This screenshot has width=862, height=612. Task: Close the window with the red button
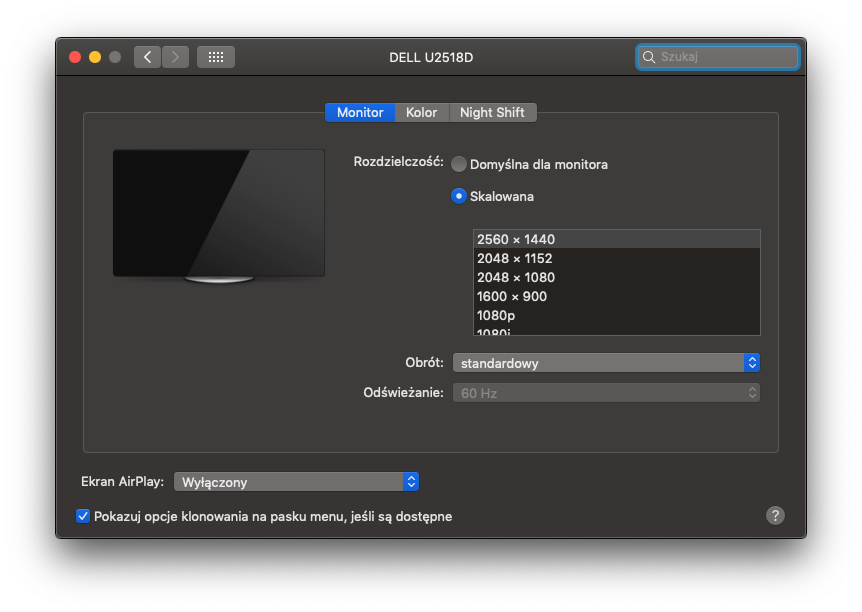pos(75,57)
